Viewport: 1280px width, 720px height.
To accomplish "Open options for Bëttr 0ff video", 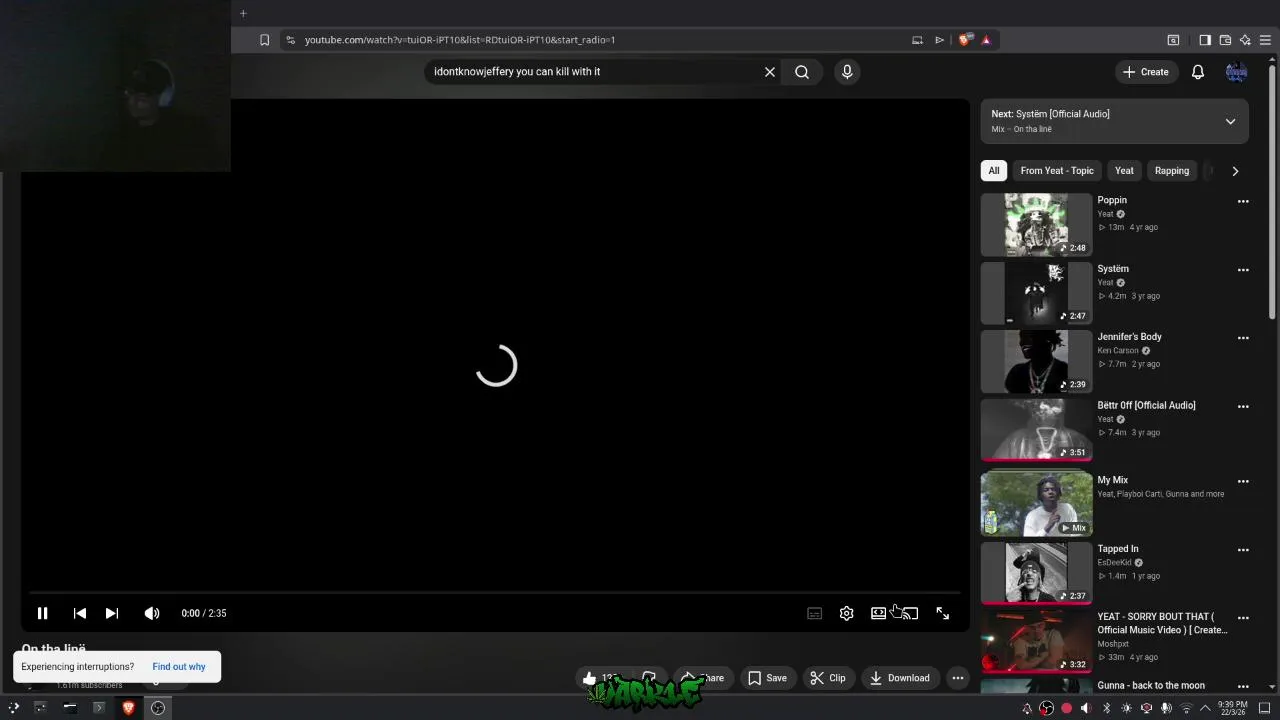I will [1243, 407].
